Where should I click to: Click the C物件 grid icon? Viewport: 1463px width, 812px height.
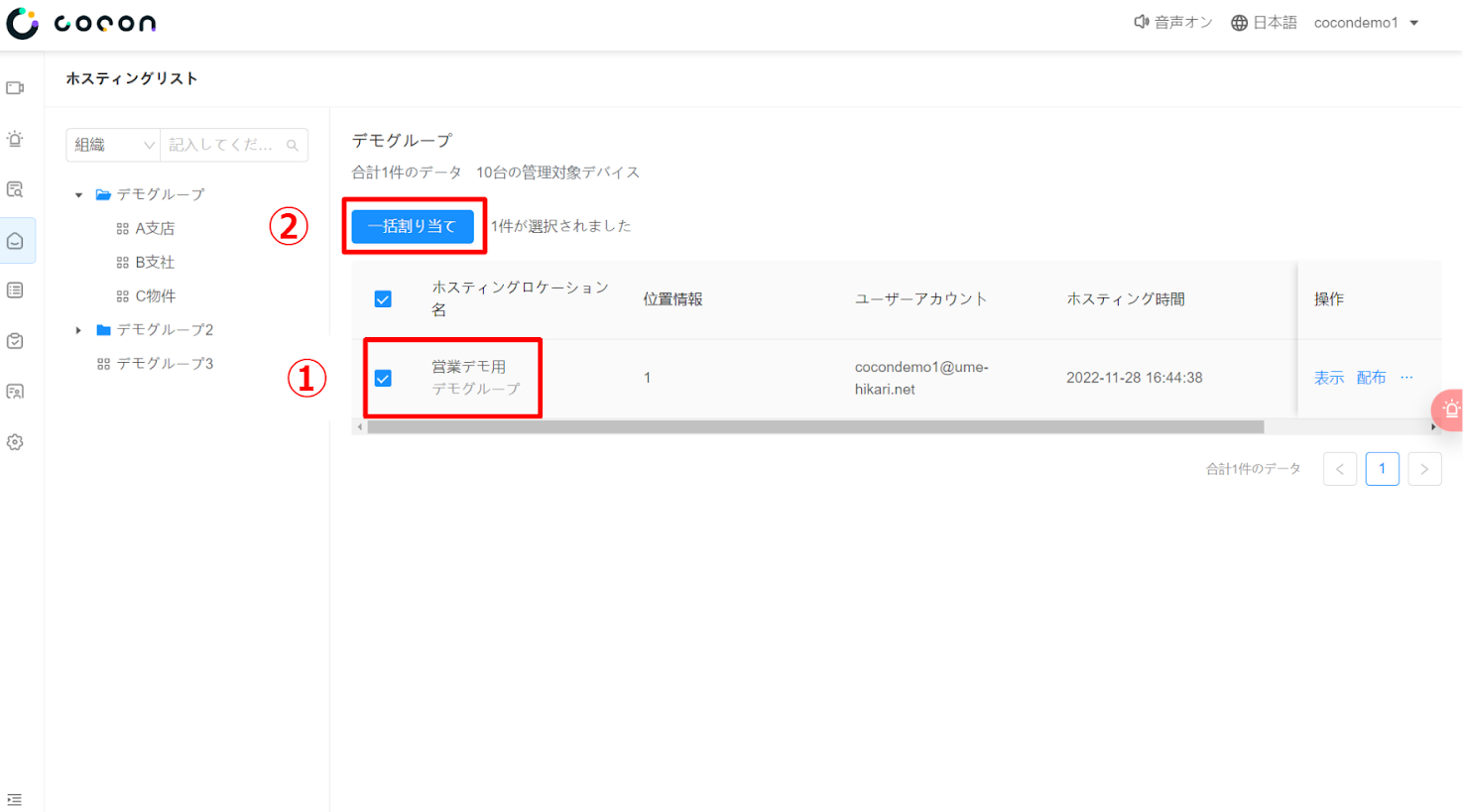(x=123, y=296)
